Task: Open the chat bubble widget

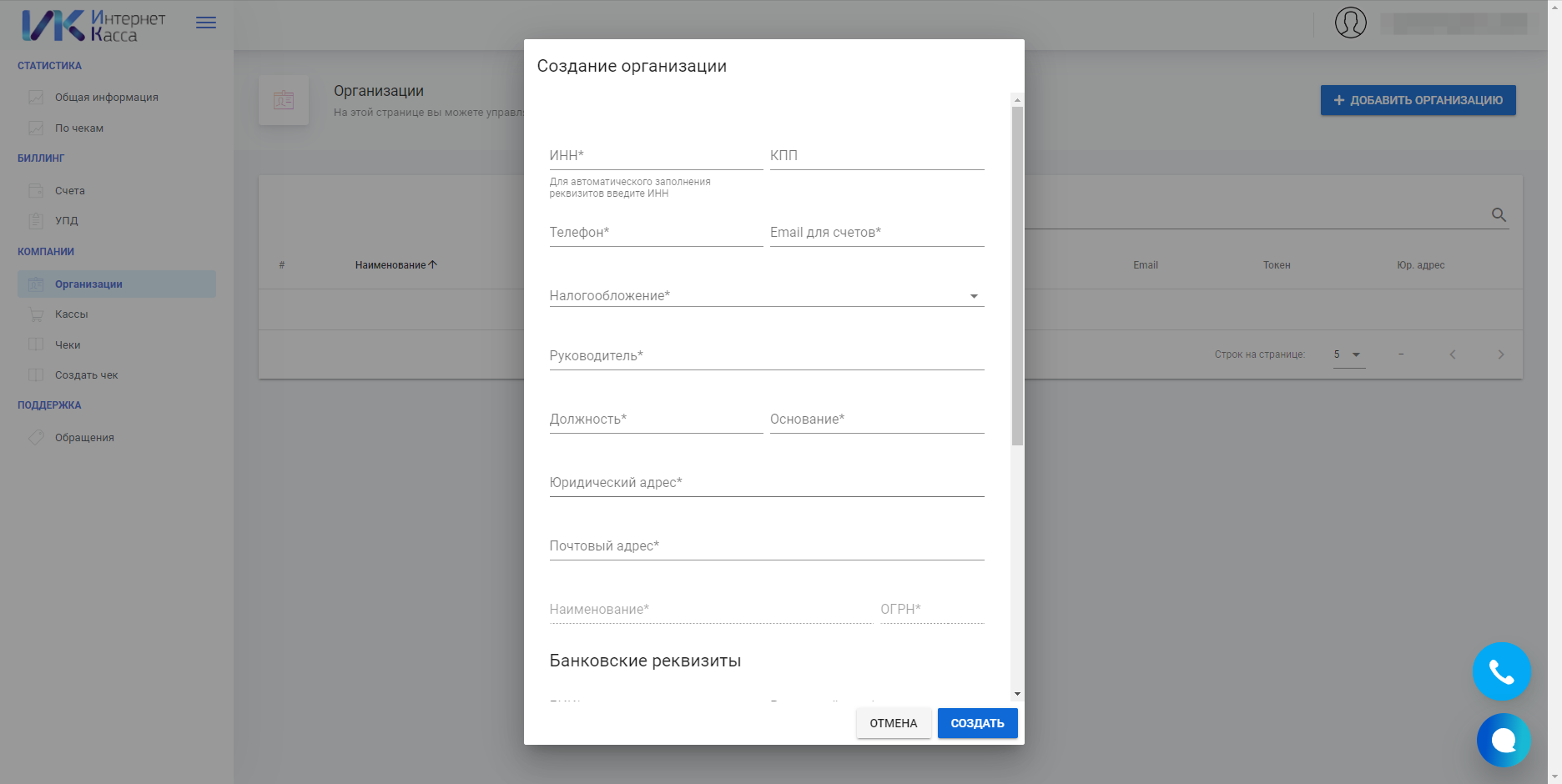Action: tap(1504, 740)
